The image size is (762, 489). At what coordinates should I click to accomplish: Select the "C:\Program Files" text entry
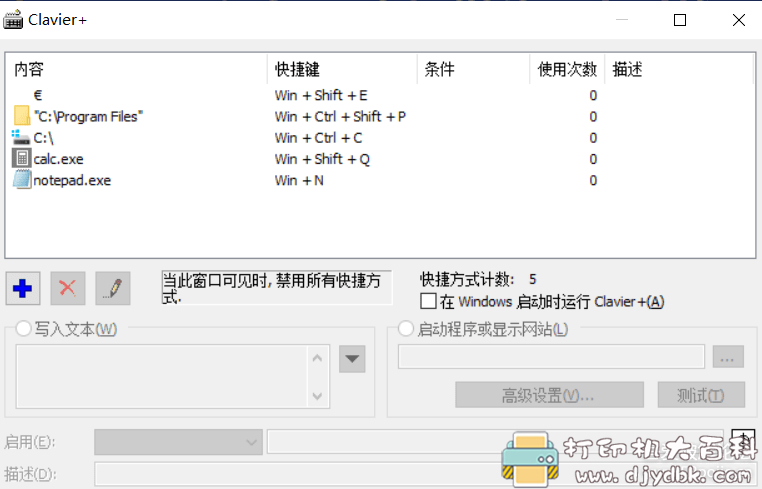(x=88, y=117)
